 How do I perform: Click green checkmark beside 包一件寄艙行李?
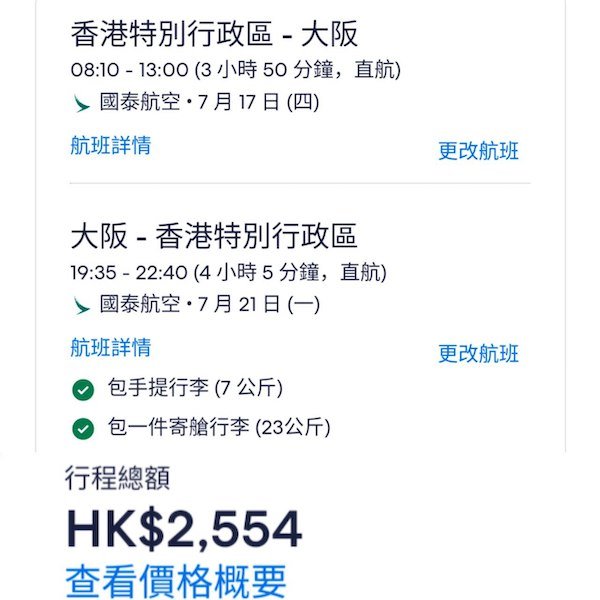[x=83, y=429]
